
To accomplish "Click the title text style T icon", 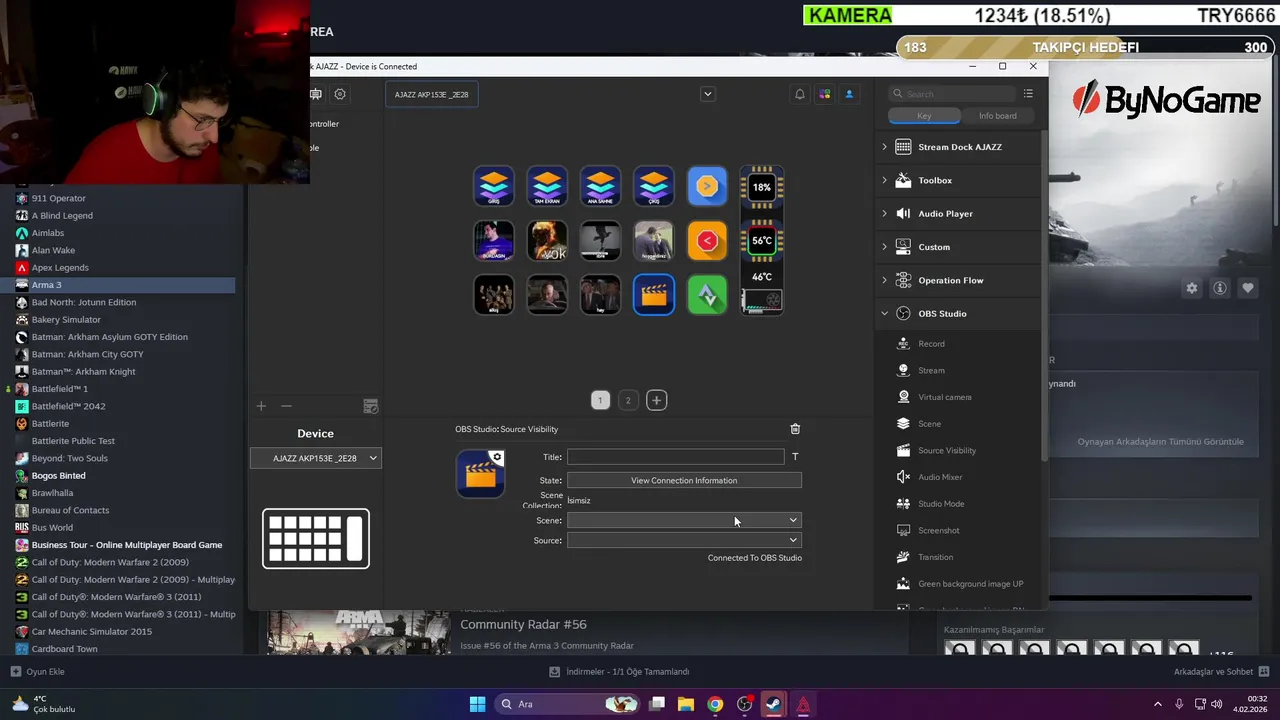I will pyautogui.click(x=795, y=457).
